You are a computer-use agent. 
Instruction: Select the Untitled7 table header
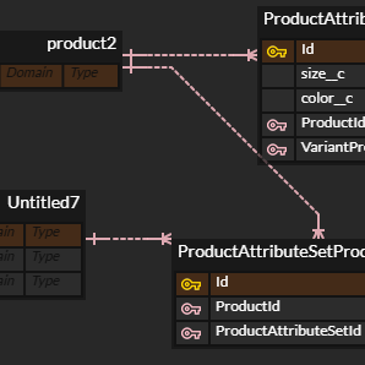coord(43,202)
